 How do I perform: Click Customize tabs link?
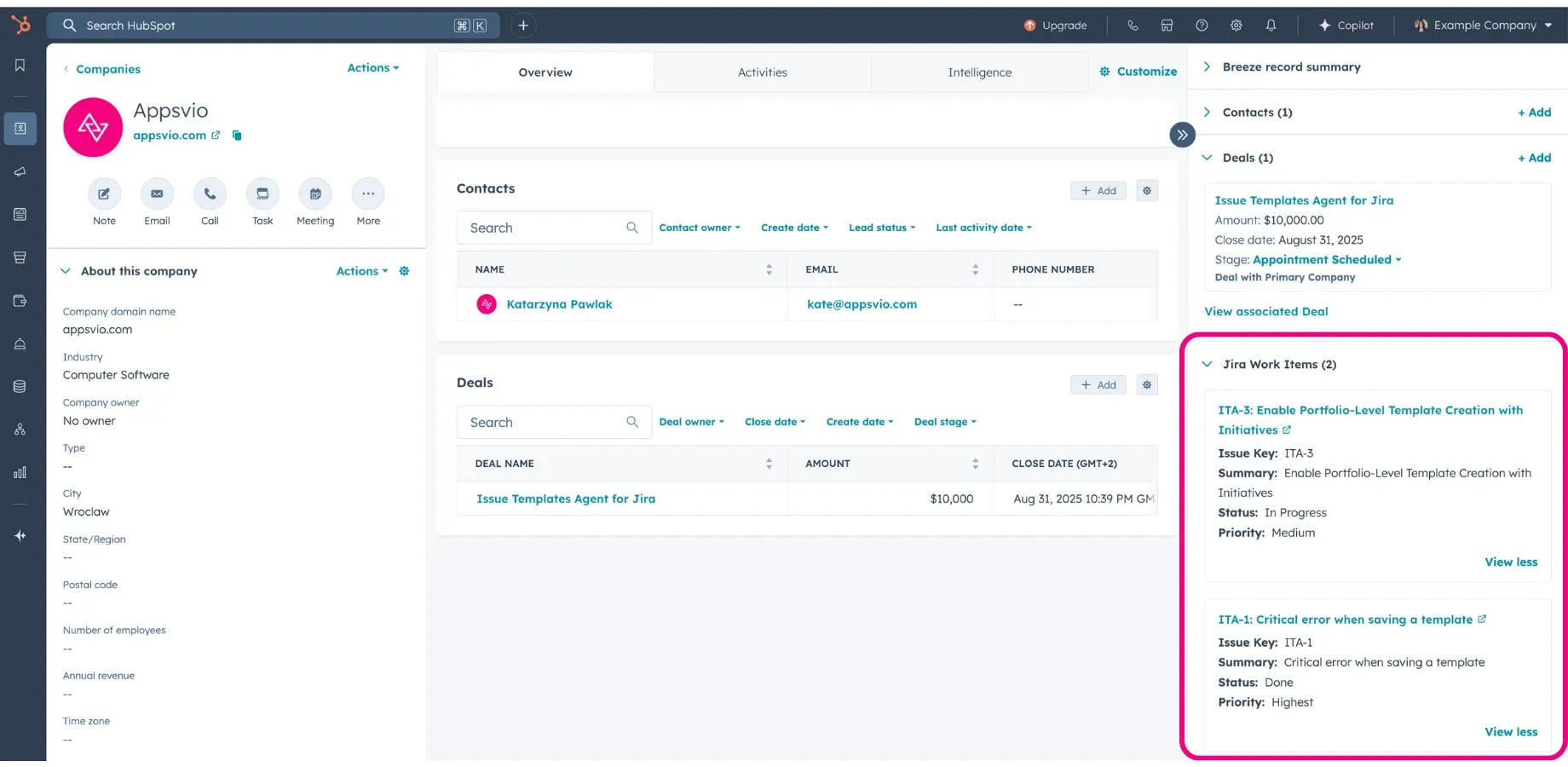point(1139,72)
